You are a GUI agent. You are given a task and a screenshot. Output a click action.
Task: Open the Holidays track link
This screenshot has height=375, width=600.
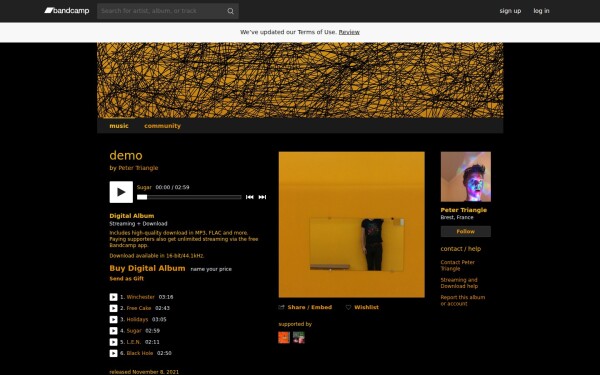(137, 320)
